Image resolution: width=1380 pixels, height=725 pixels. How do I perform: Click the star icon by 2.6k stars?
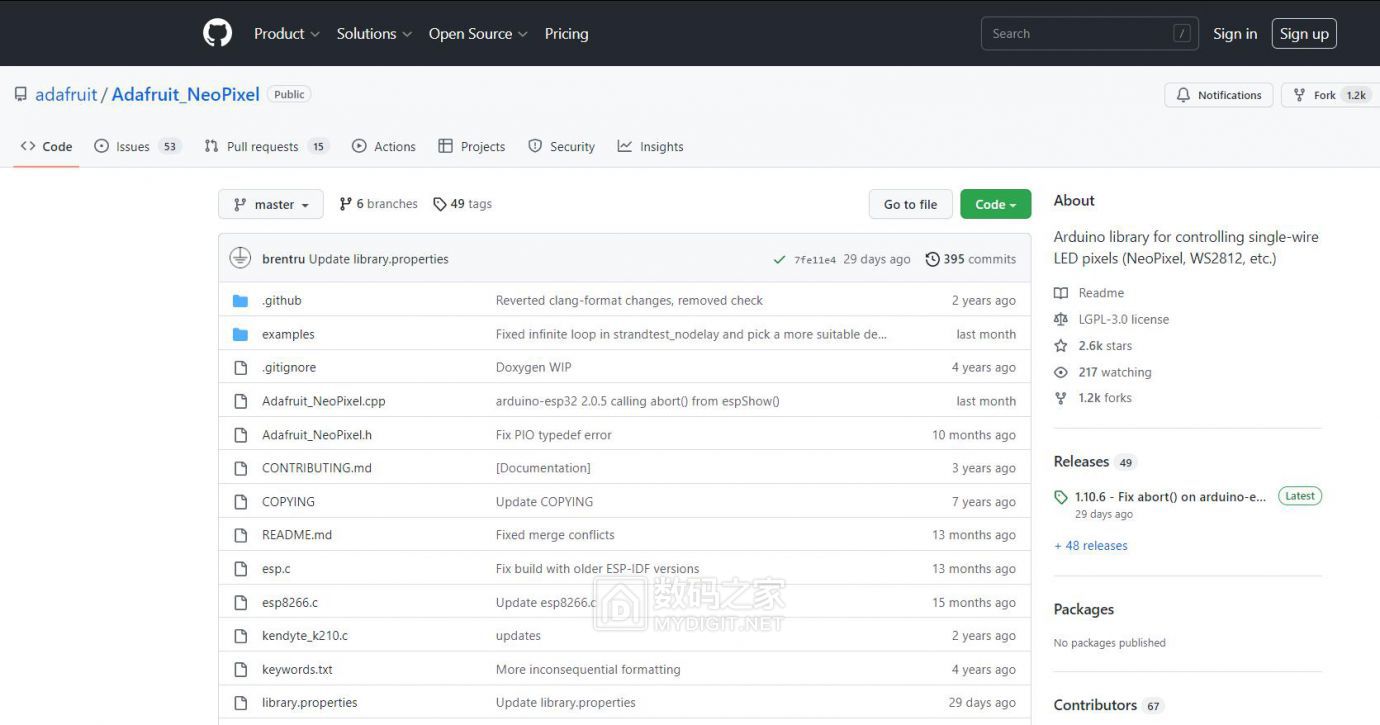[1061, 345]
